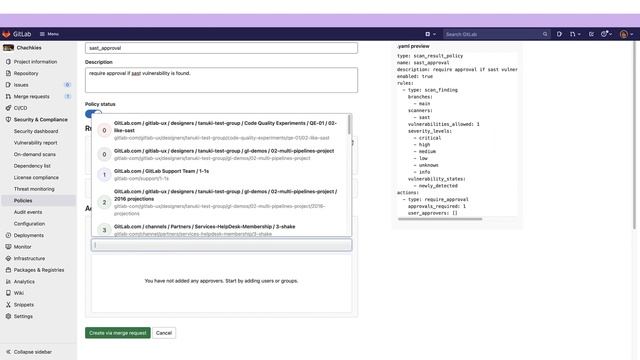The width and height of the screenshot is (640, 360).
Task: Click the approvers dropdown list scrollbar
Action: [x=349, y=124]
